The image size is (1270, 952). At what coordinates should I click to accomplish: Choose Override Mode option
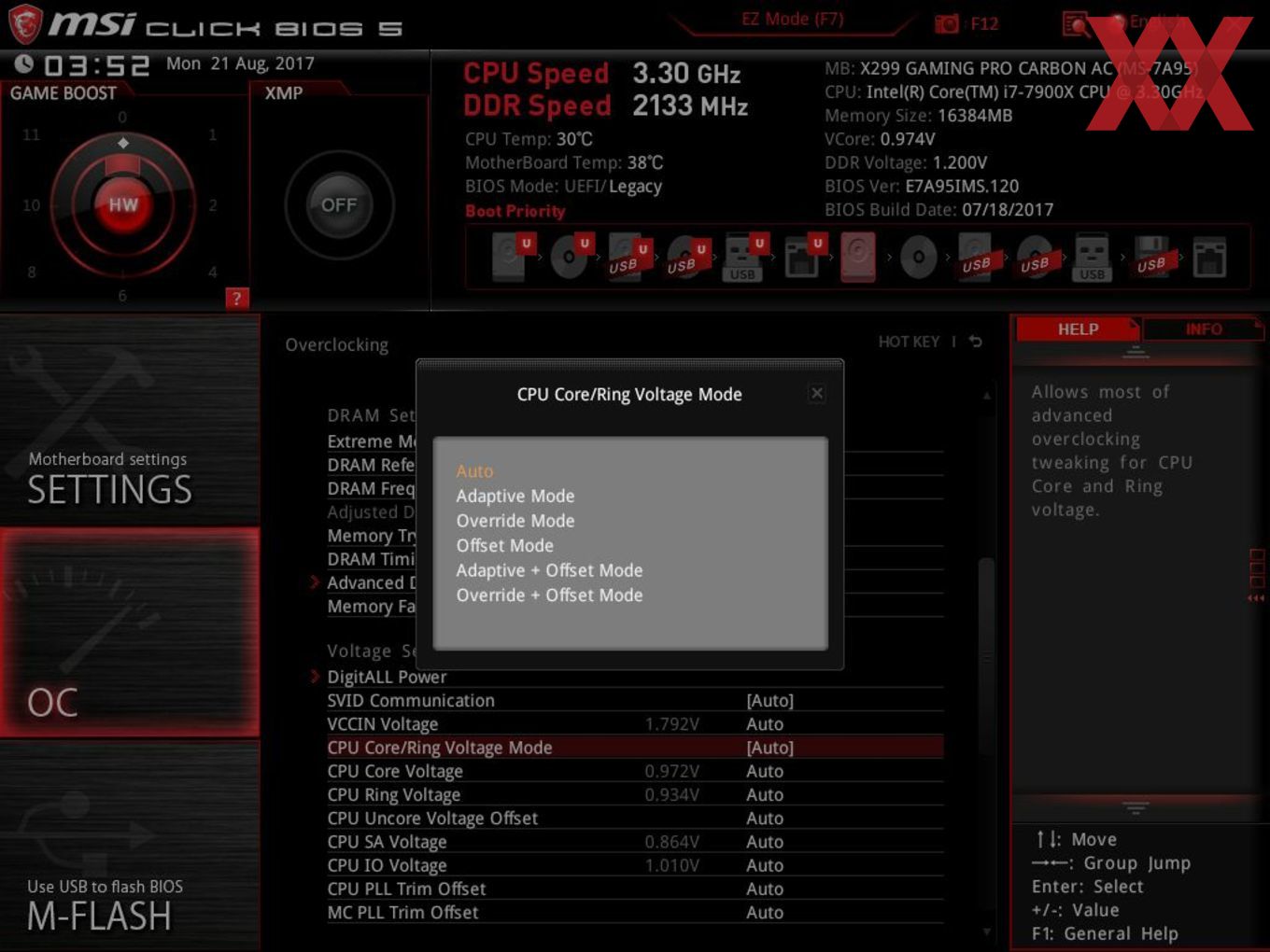515,521
